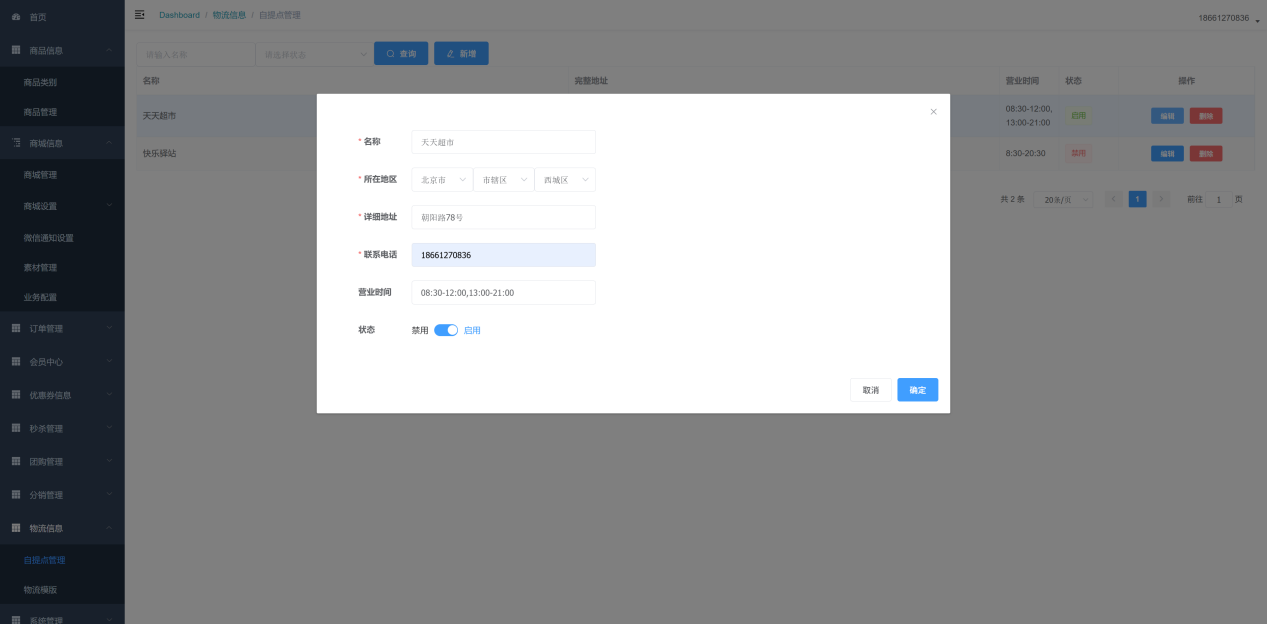Toggle the 状态 enable switch
The image size is (1267, 624).
click(446, 330)
